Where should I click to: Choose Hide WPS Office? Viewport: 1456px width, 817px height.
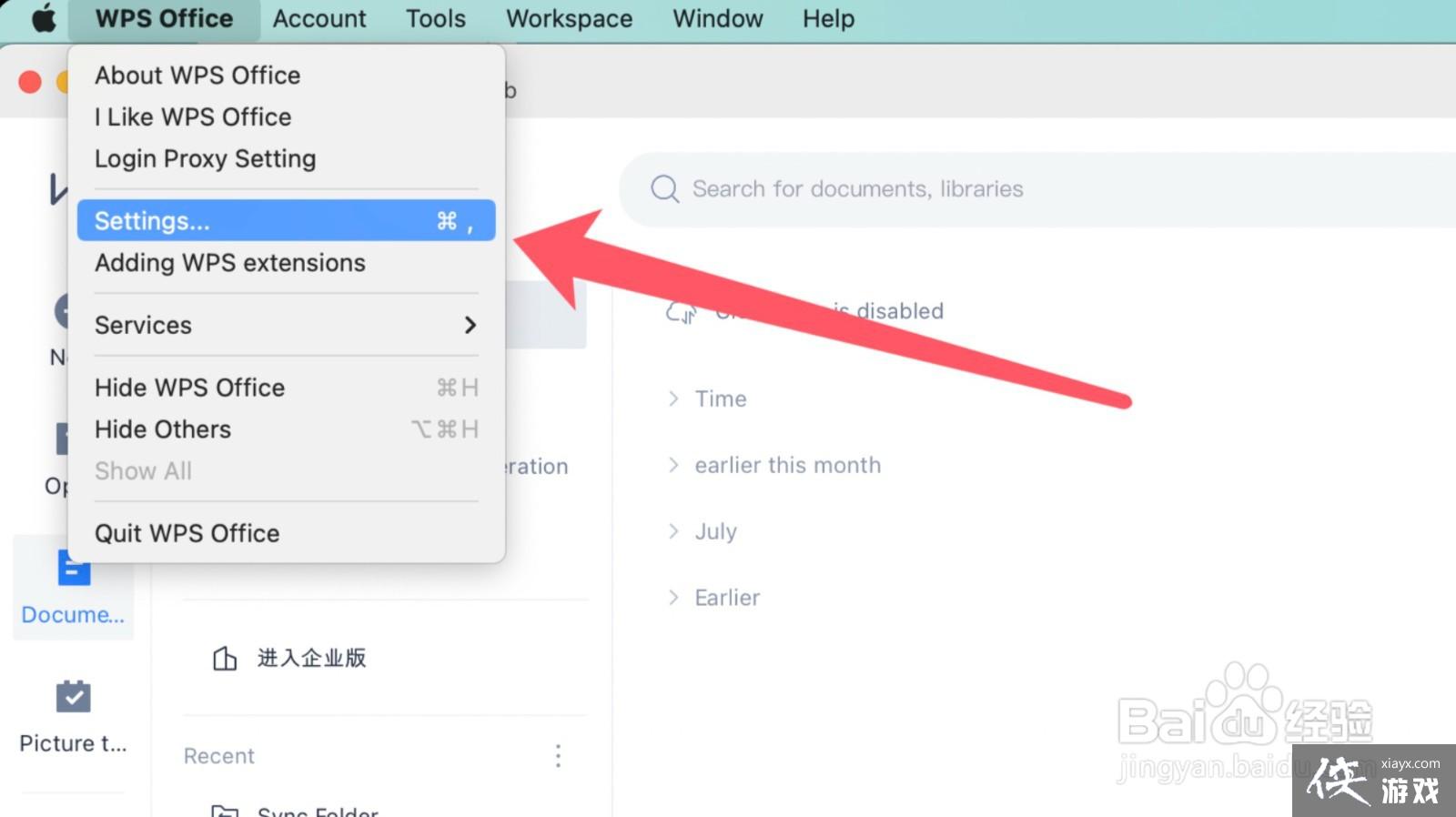point(287,388)
